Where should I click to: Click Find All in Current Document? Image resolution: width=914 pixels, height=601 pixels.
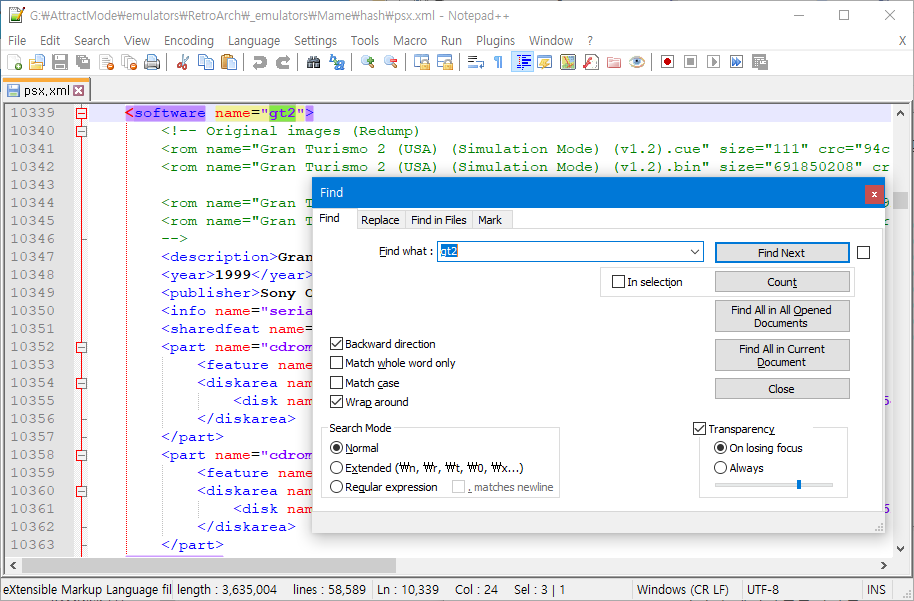click(x=782, y=355)
